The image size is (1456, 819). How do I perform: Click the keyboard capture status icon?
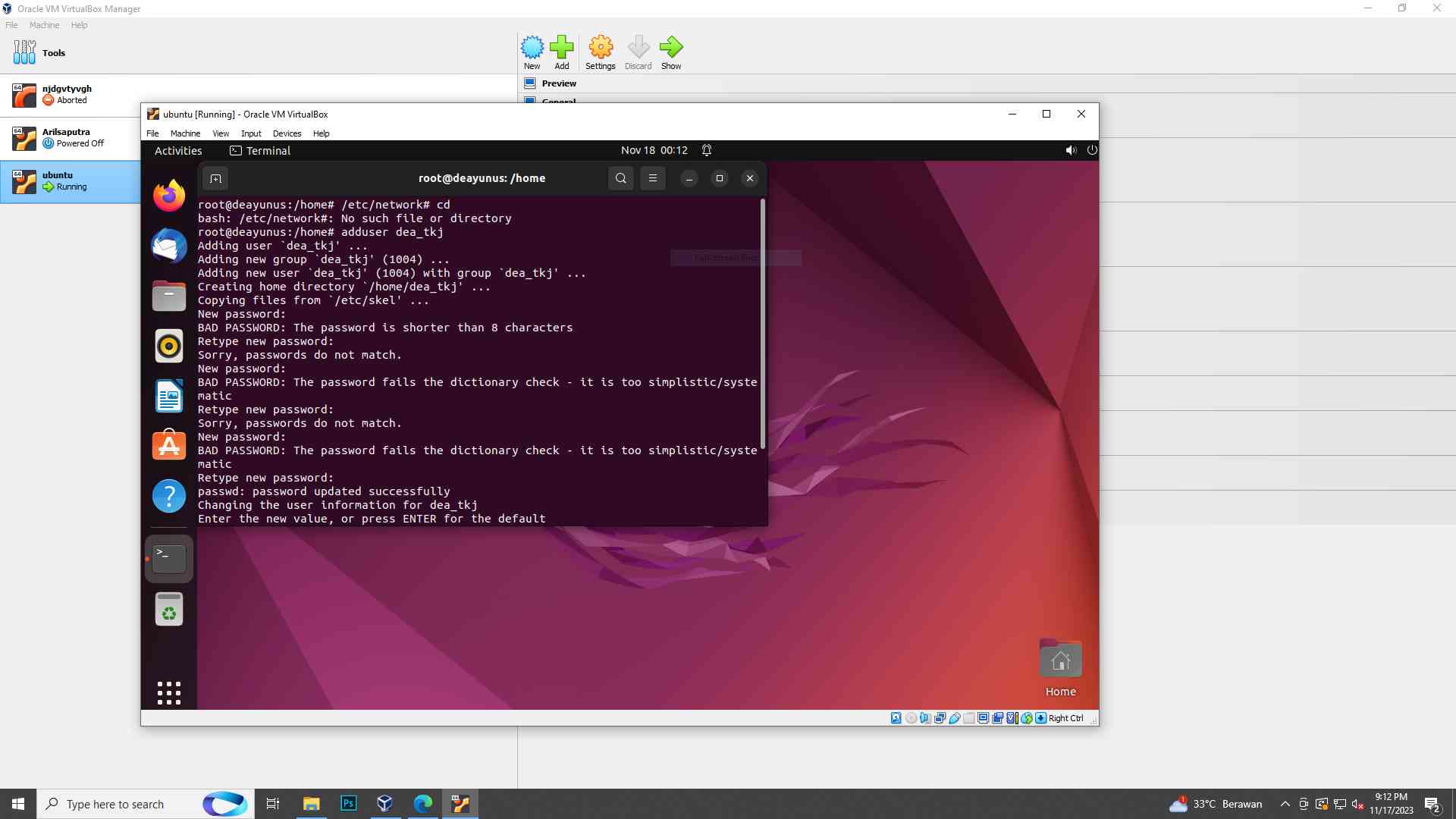[x=1041, y=718]
